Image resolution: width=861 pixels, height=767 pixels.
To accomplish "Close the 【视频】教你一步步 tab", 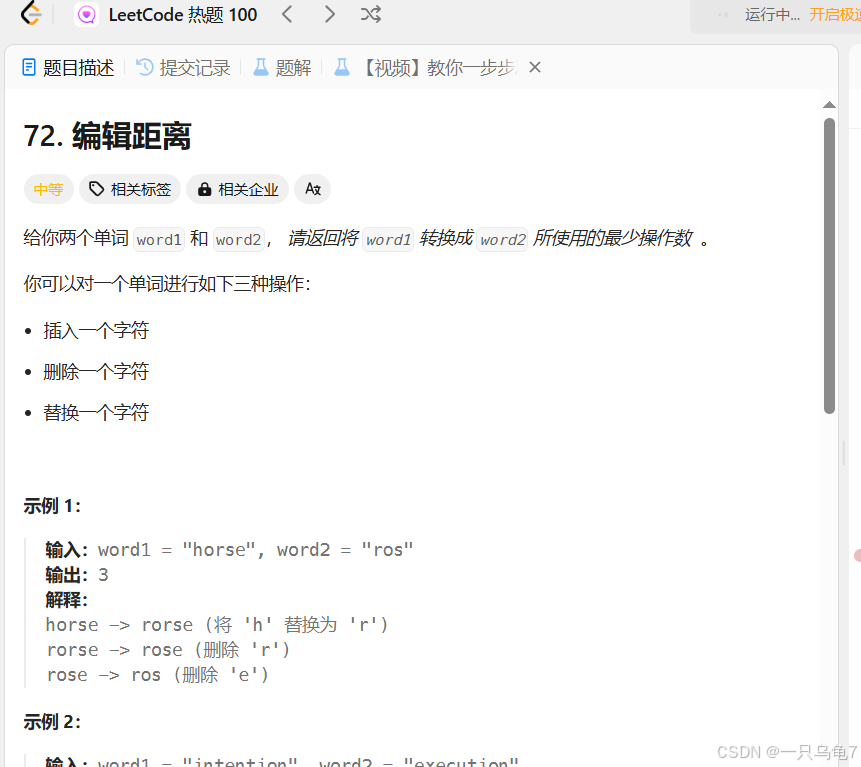I will [534, 67].
